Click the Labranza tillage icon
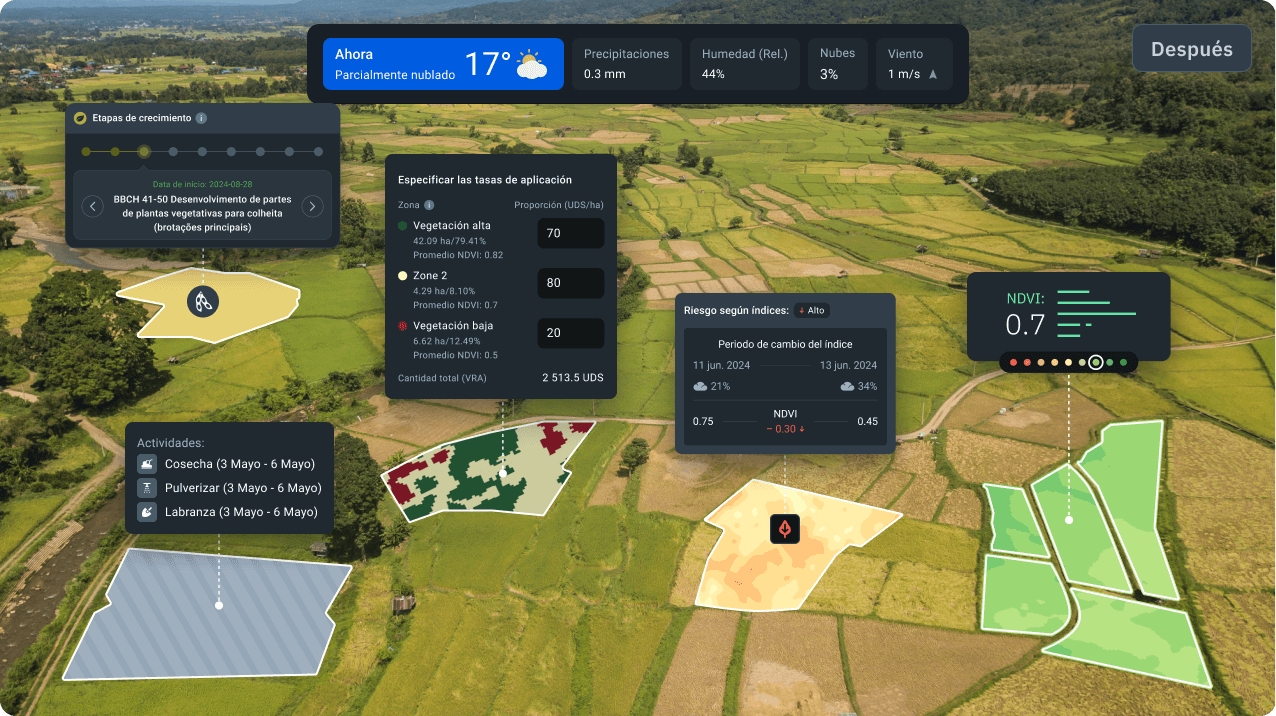This screenshot has width=1276, height=716. [x=147, y=512]
